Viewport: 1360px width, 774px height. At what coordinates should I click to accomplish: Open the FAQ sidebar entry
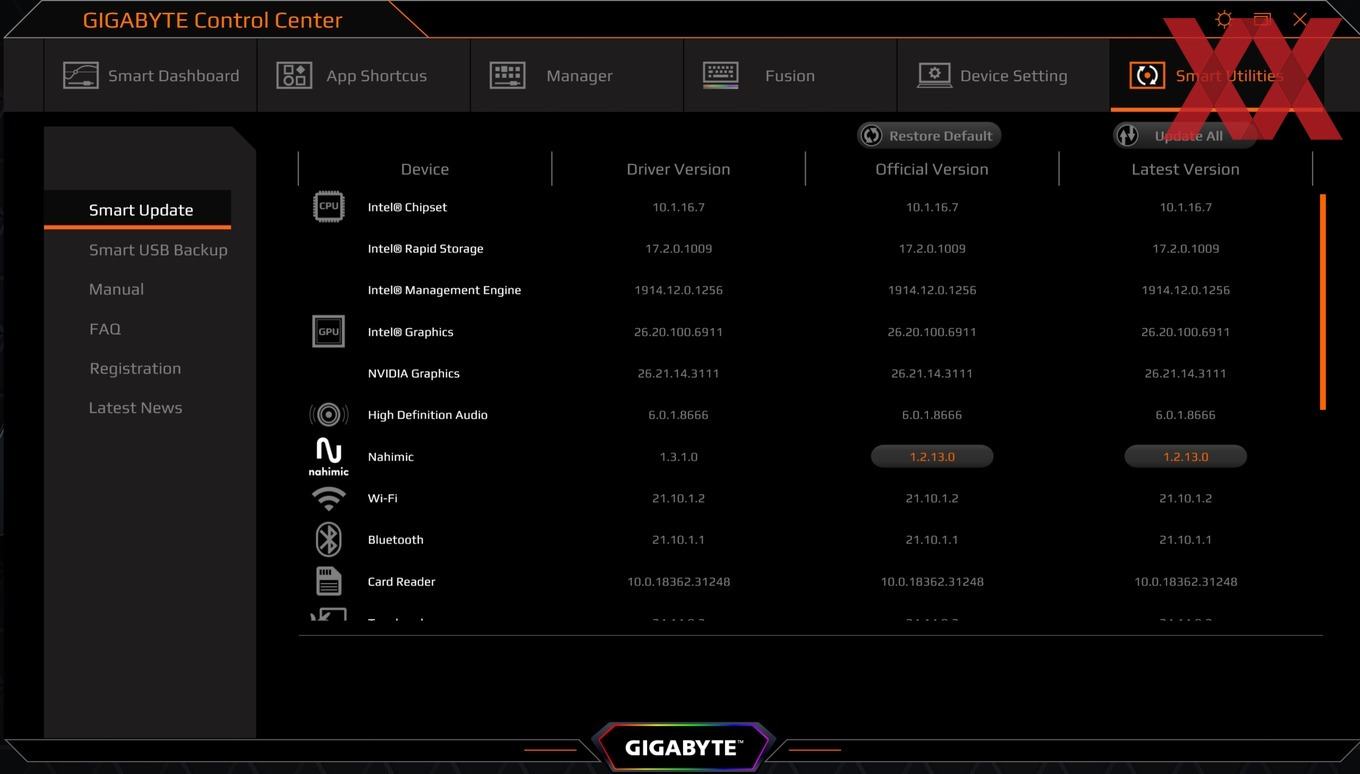(105, 329)
